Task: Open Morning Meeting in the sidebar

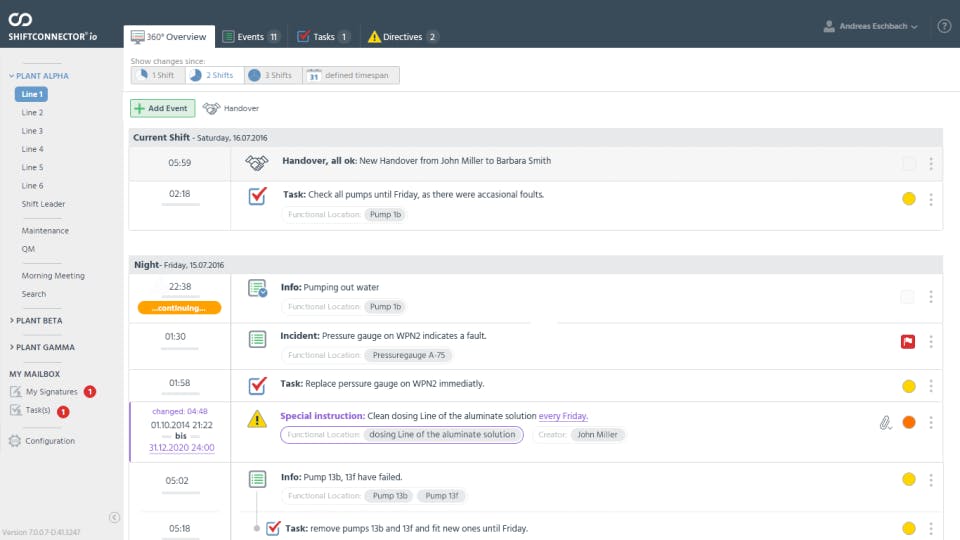Action: click(x=53, y=276)
